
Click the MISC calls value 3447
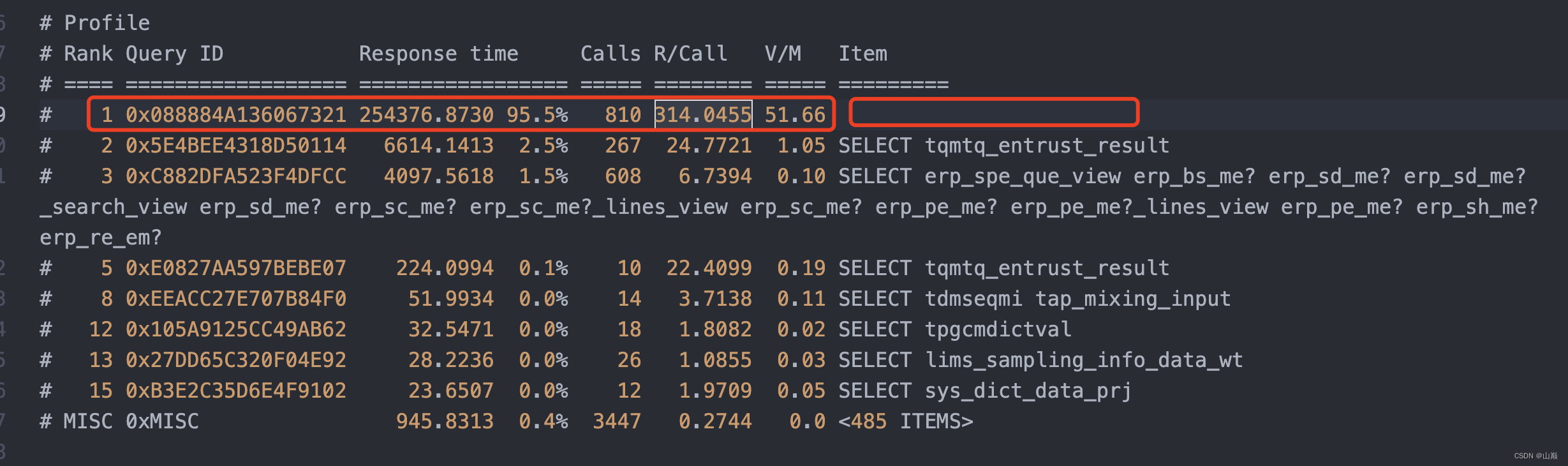[617, 421]
